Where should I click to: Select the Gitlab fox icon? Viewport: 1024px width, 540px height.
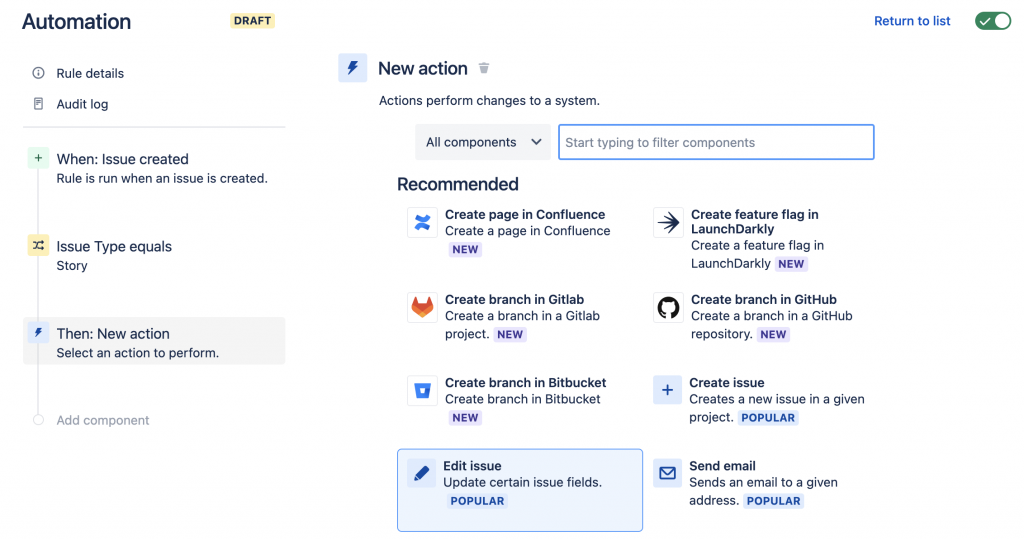click(422, 307)
